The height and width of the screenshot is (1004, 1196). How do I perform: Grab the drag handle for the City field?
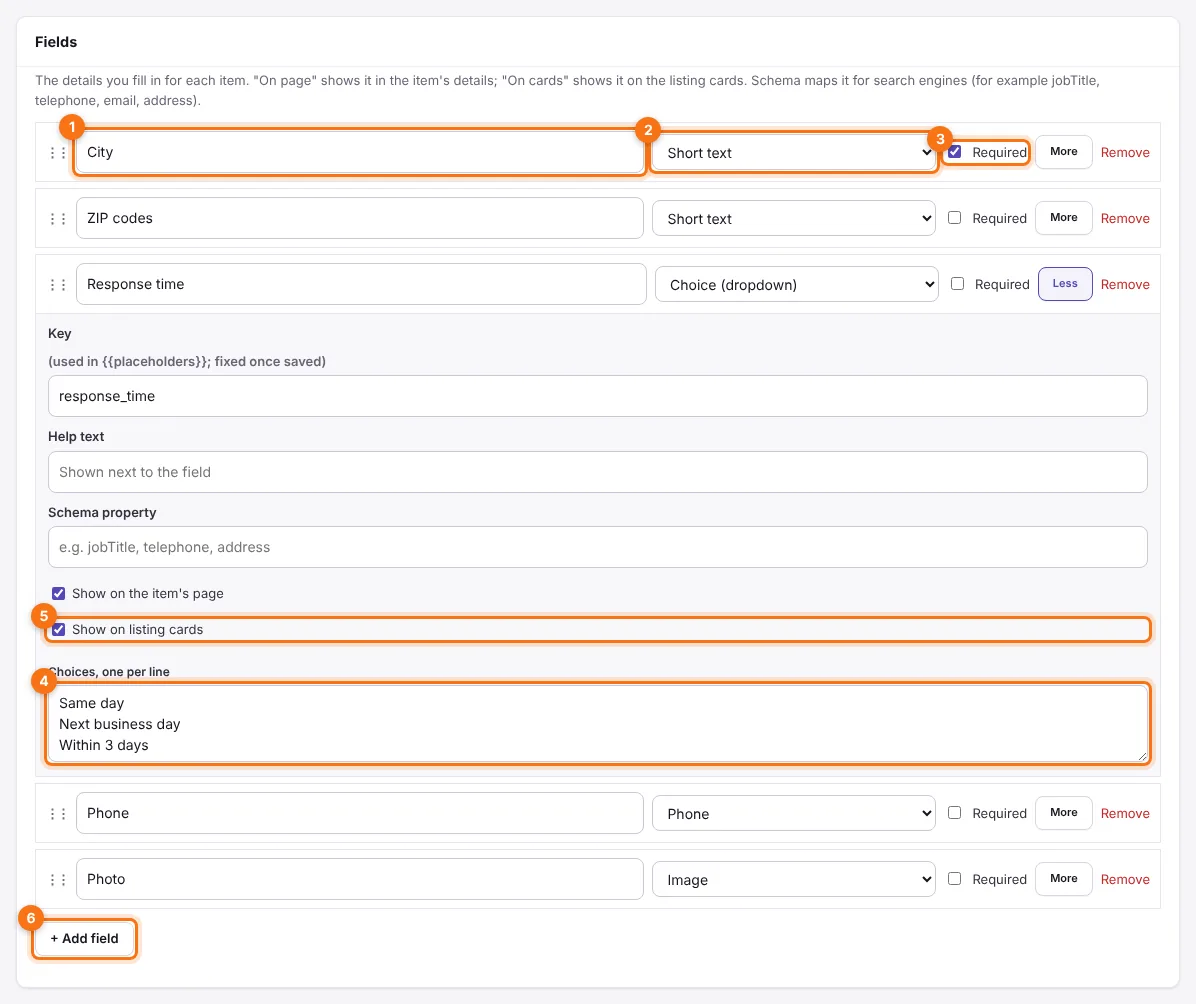58,153
